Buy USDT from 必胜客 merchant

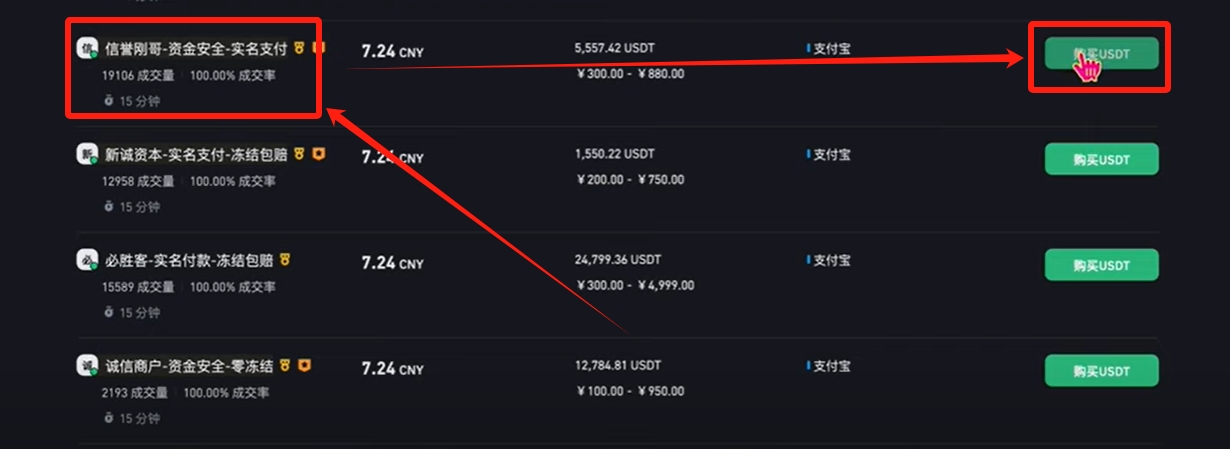[1101, 265]
